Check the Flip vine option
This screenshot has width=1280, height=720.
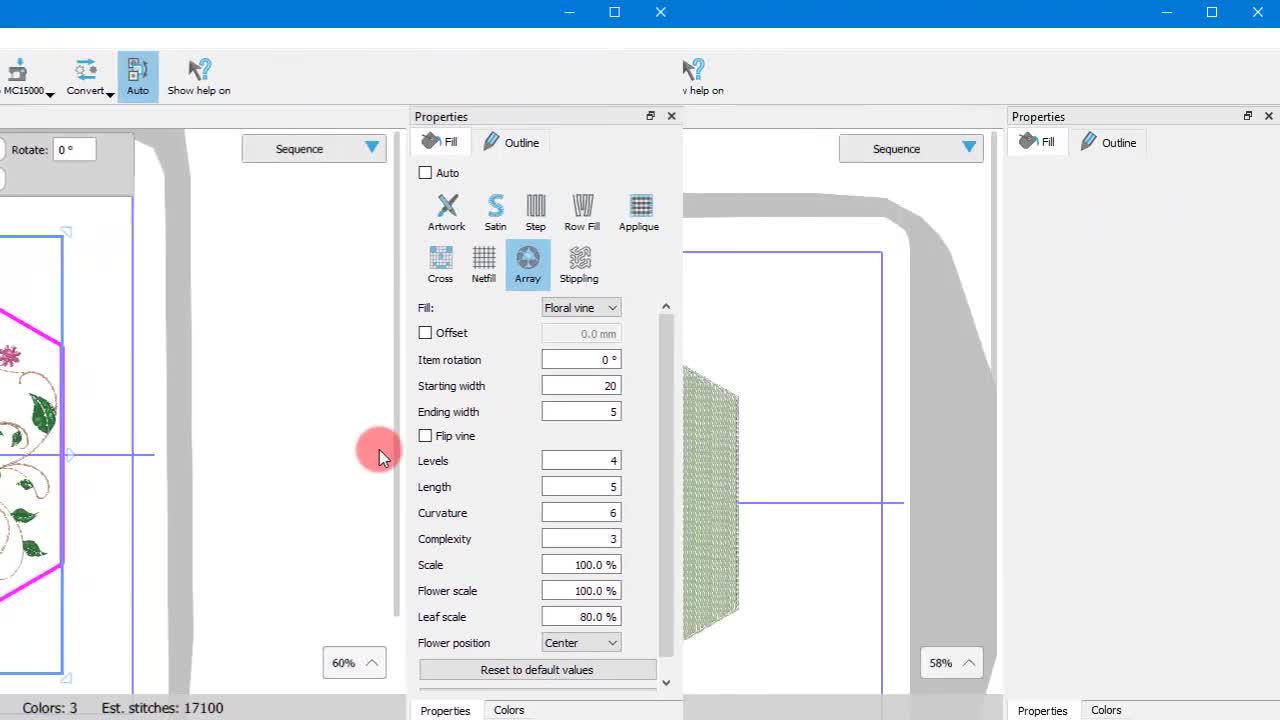426,436
